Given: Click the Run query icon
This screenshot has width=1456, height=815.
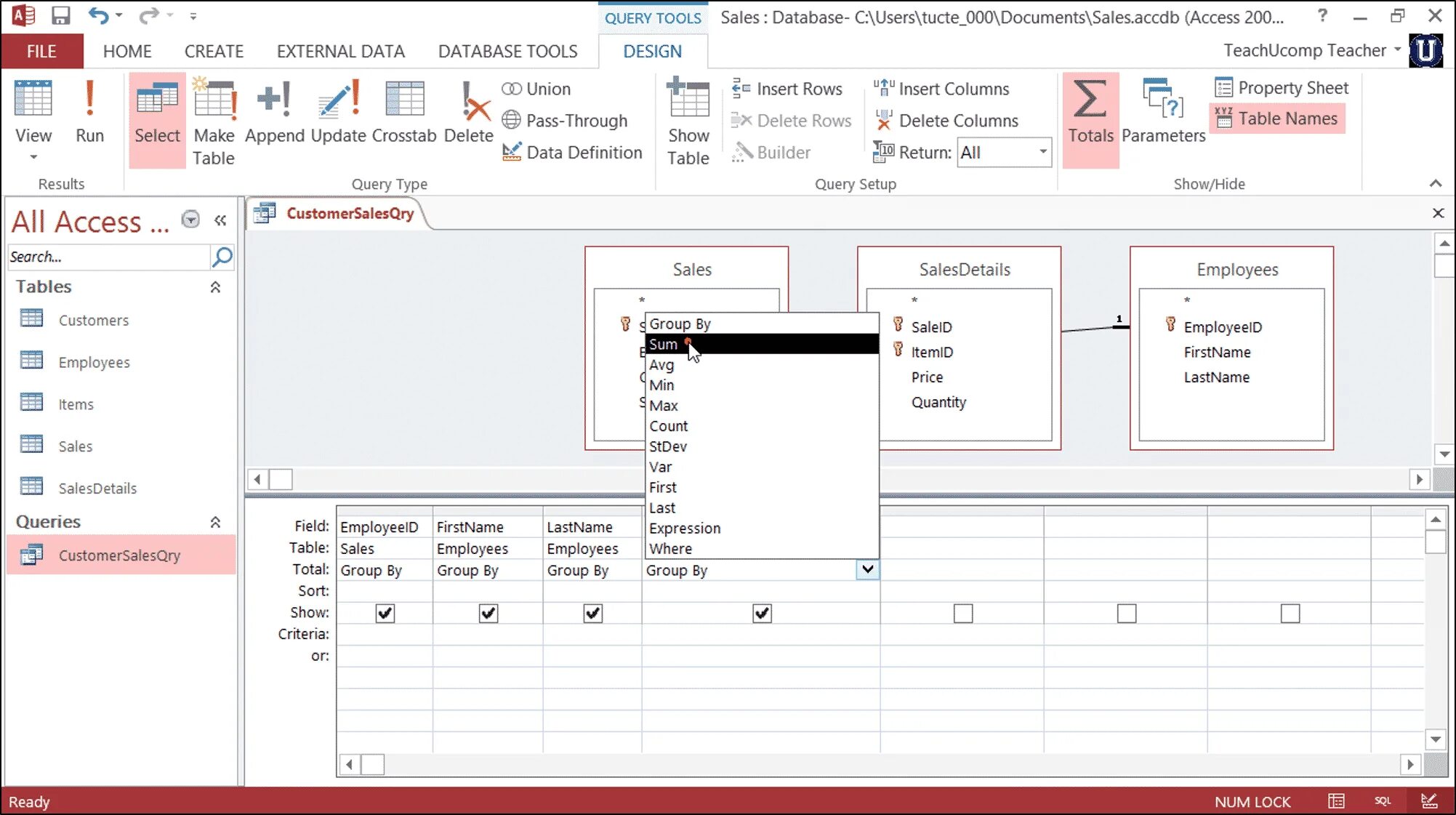Looking at the screenshot, I should click(x=90, y=110).
